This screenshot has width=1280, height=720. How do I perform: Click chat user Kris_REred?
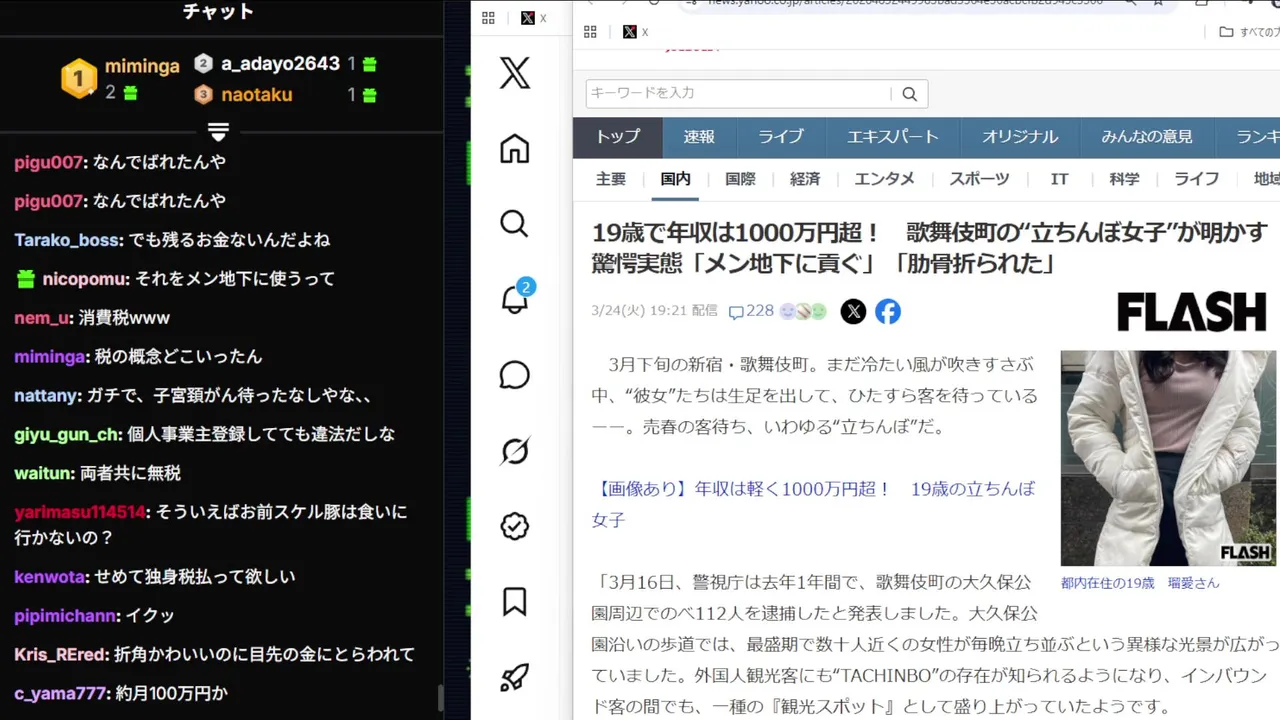tap(59, 654)
